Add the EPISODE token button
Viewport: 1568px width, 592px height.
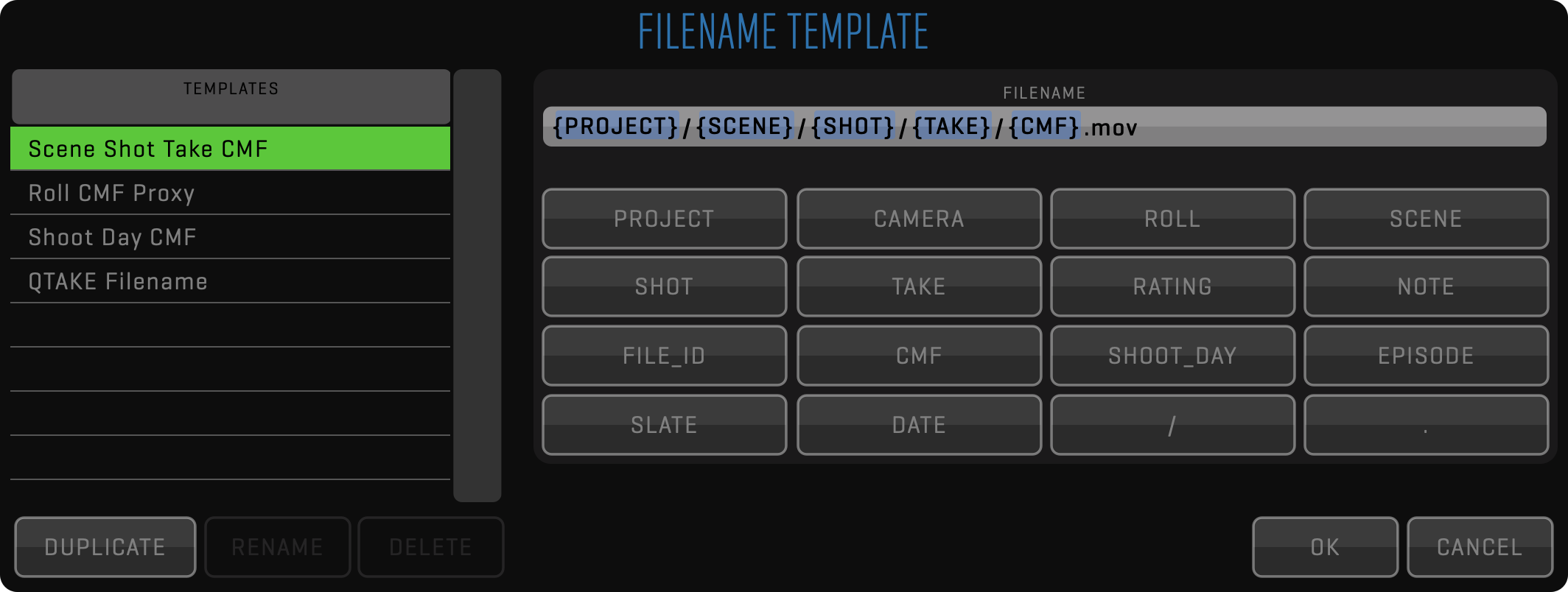1425,356
